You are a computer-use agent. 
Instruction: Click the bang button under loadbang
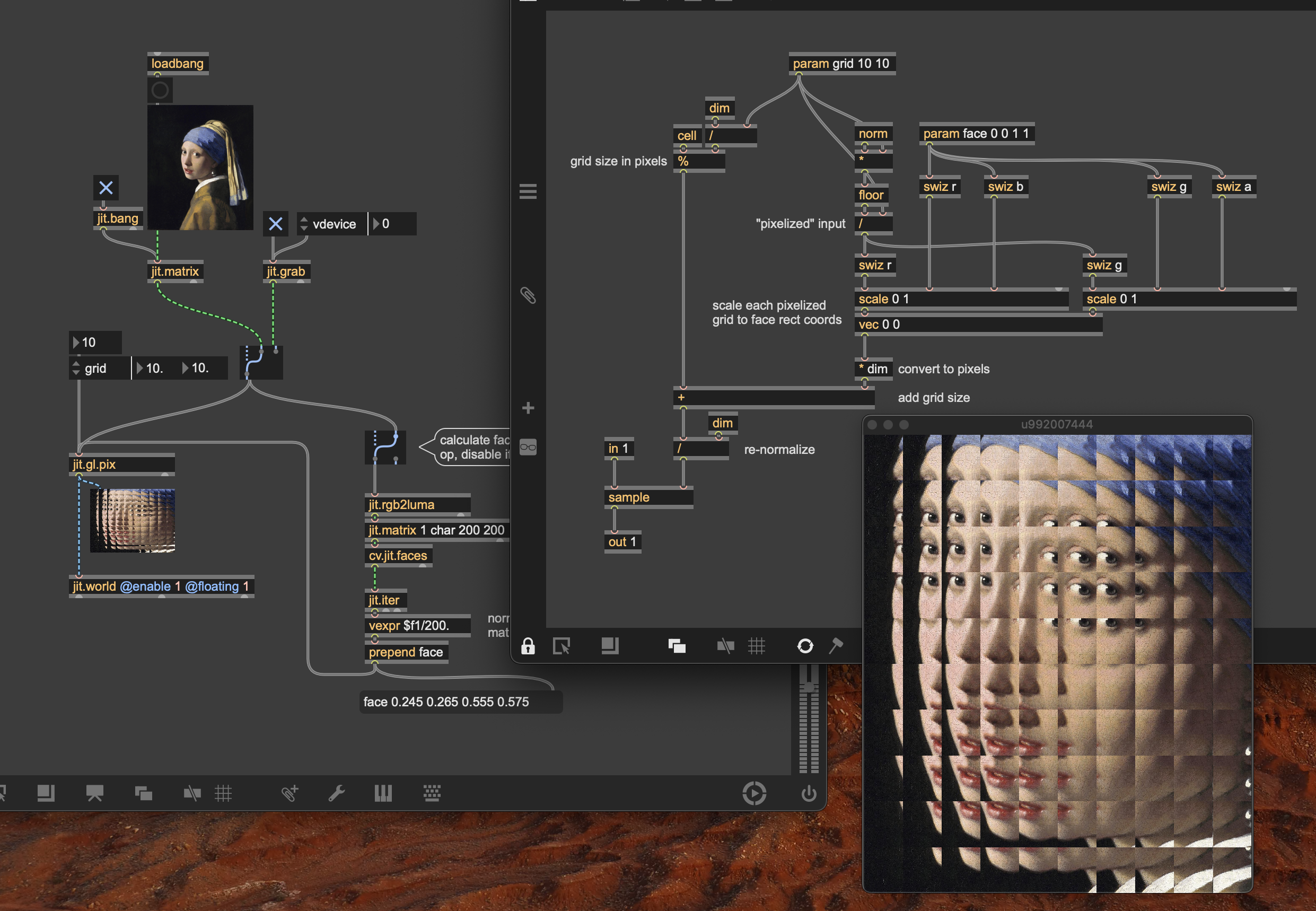click(160, 90)
